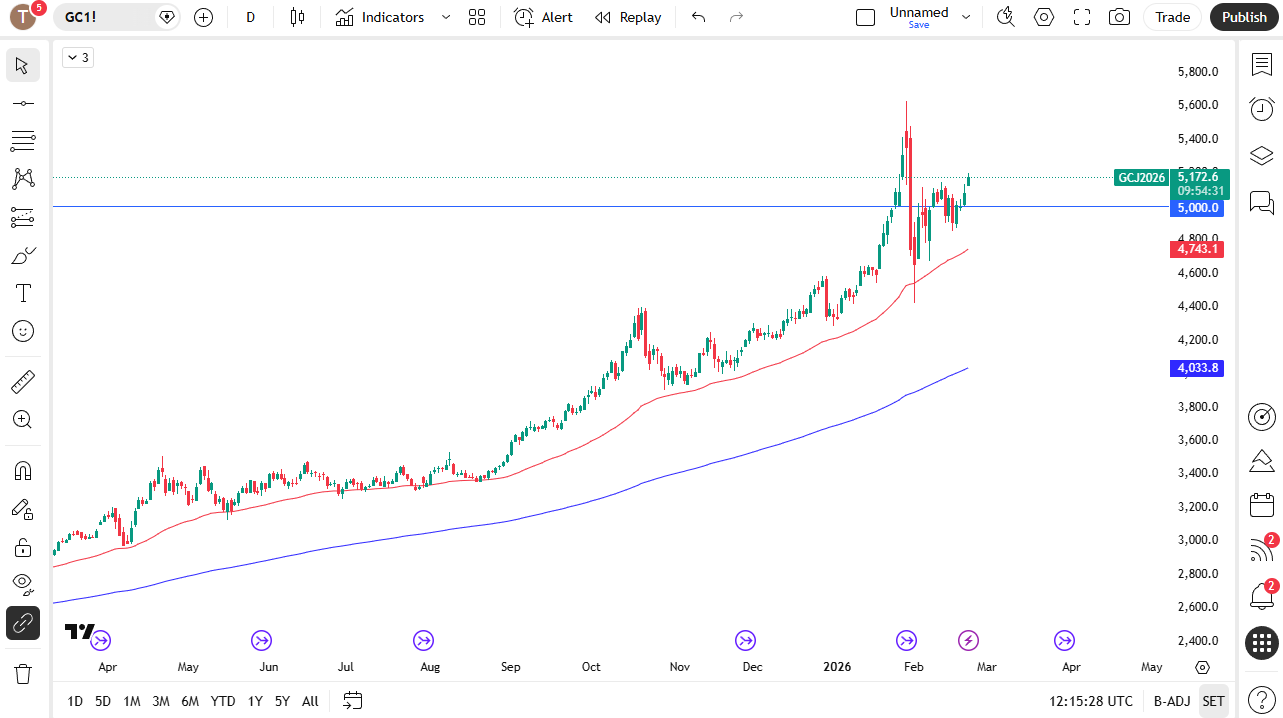The image size is (1283, 718).
Task: Open the Help Center question mark
Action: (1262, 701)
